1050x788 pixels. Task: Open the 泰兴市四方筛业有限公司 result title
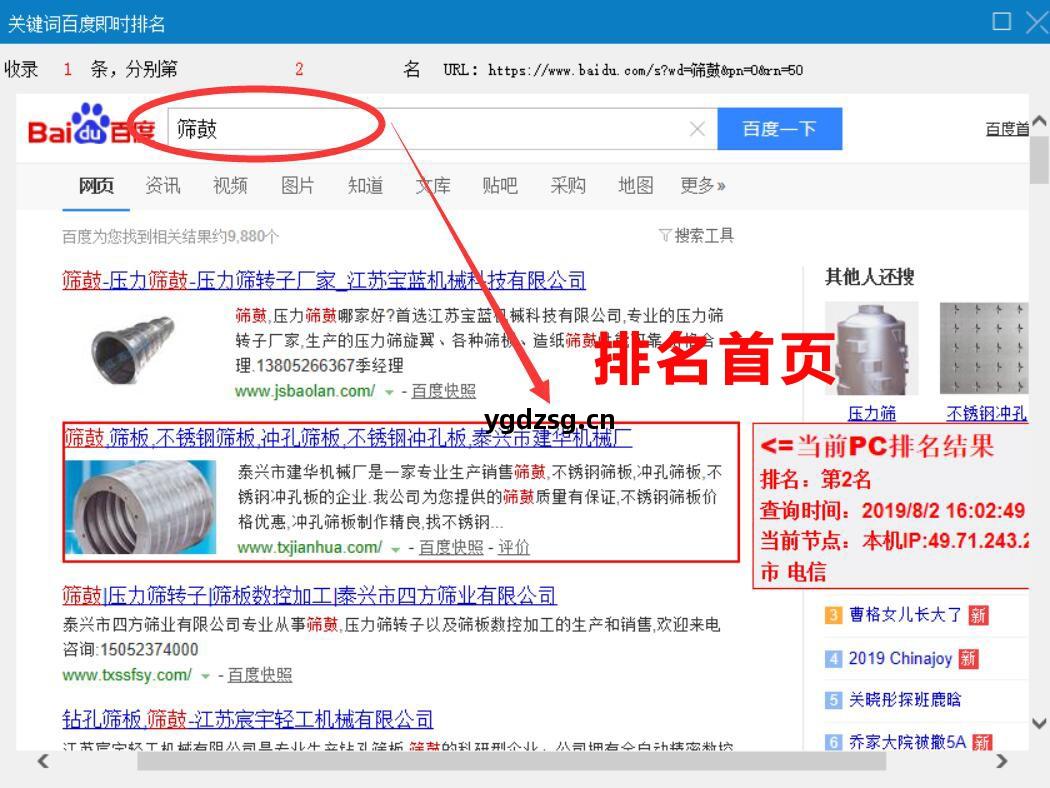click(x=309, y=597)
